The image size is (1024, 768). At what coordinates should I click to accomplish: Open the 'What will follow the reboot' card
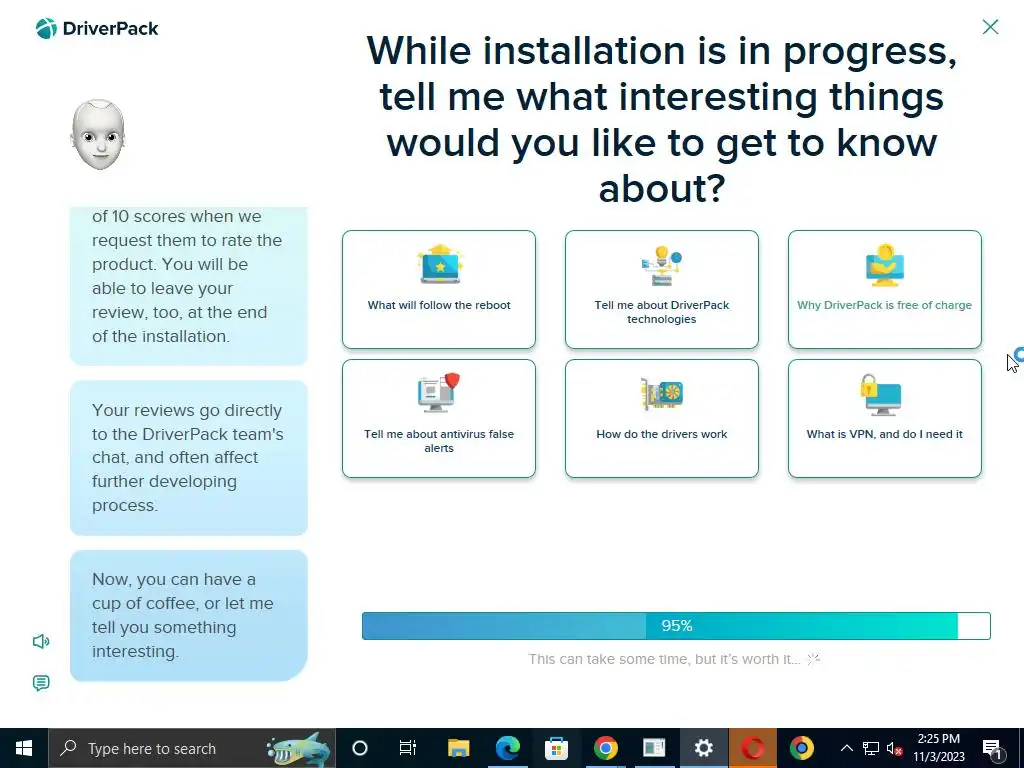click(439, 289)
